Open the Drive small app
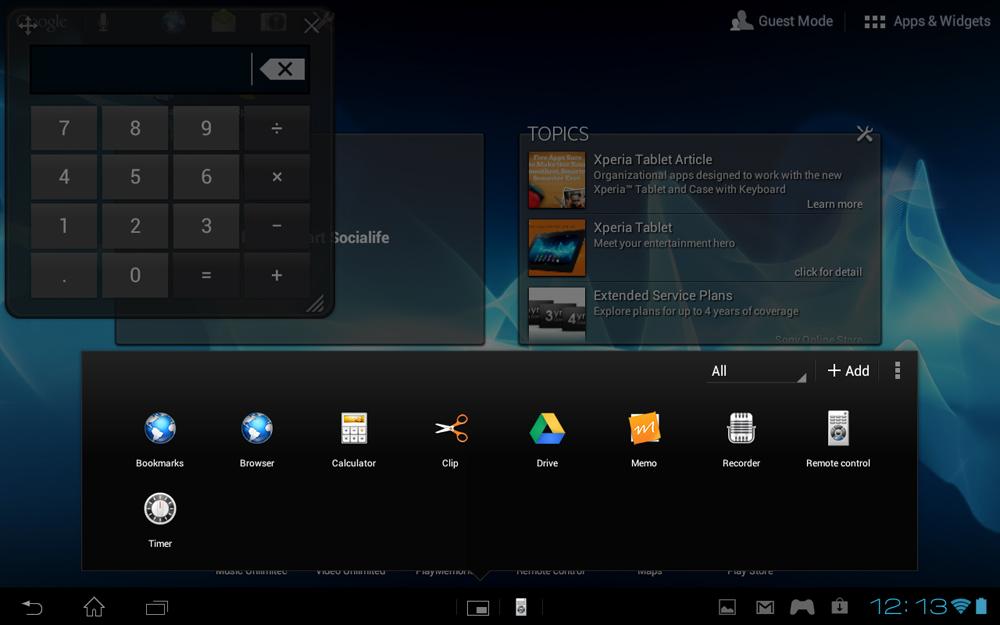This screenshot has width=1000, height=625. coord(547,439)
